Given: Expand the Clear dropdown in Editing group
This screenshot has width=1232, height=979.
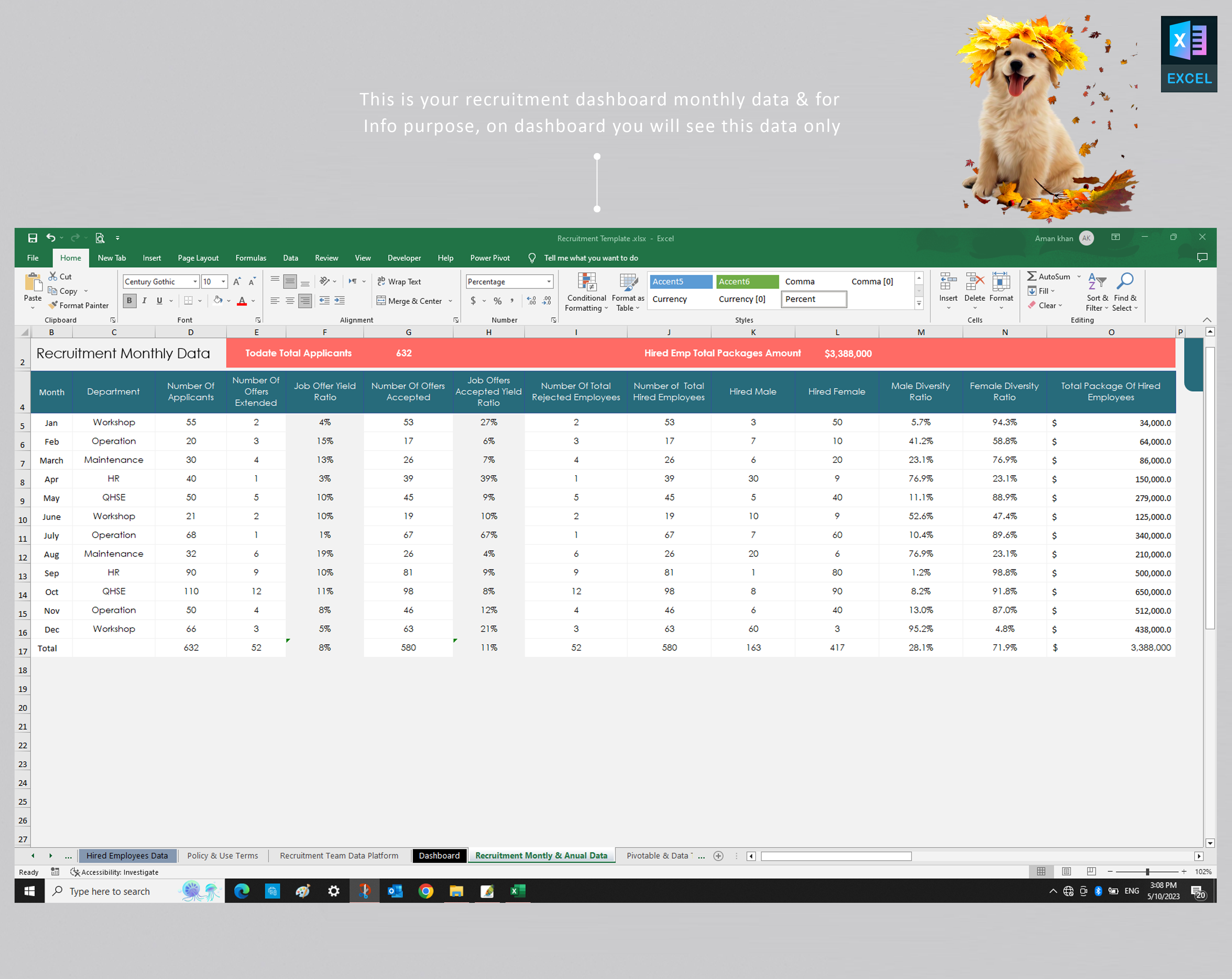Looking at the screenshot, I should (x=1060, y=305).
